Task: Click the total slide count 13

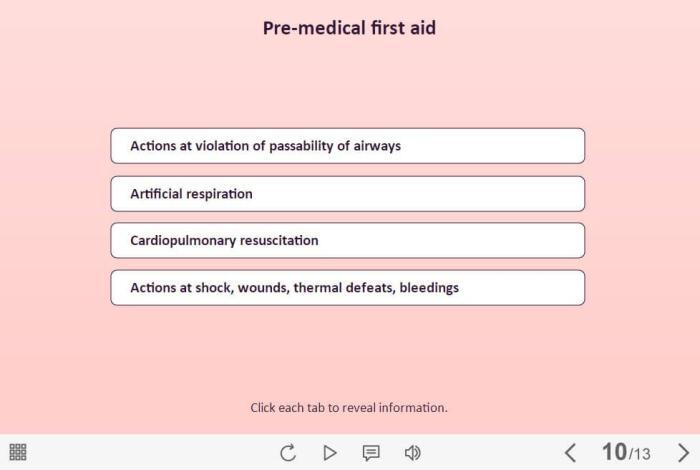Action: [x=641, y=455]
